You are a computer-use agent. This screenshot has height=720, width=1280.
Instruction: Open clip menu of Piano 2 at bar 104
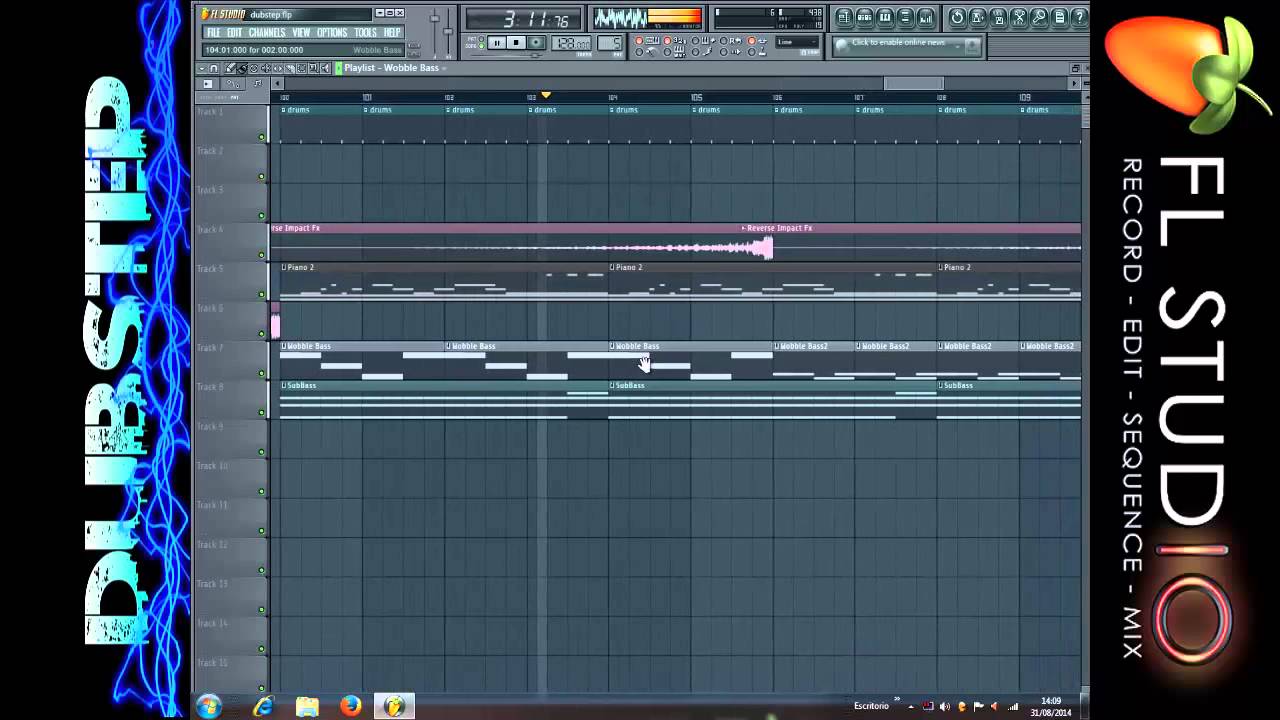[x=612, y=267]
